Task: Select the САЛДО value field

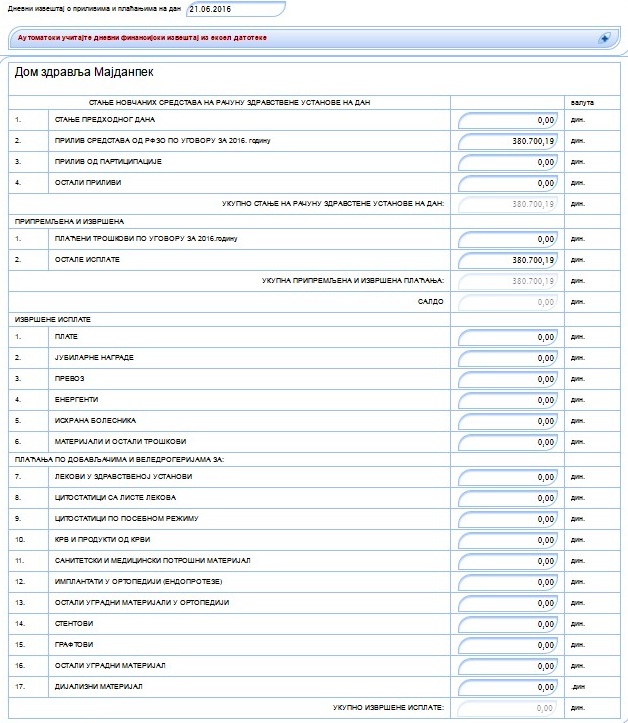Action: click(508, 302)
